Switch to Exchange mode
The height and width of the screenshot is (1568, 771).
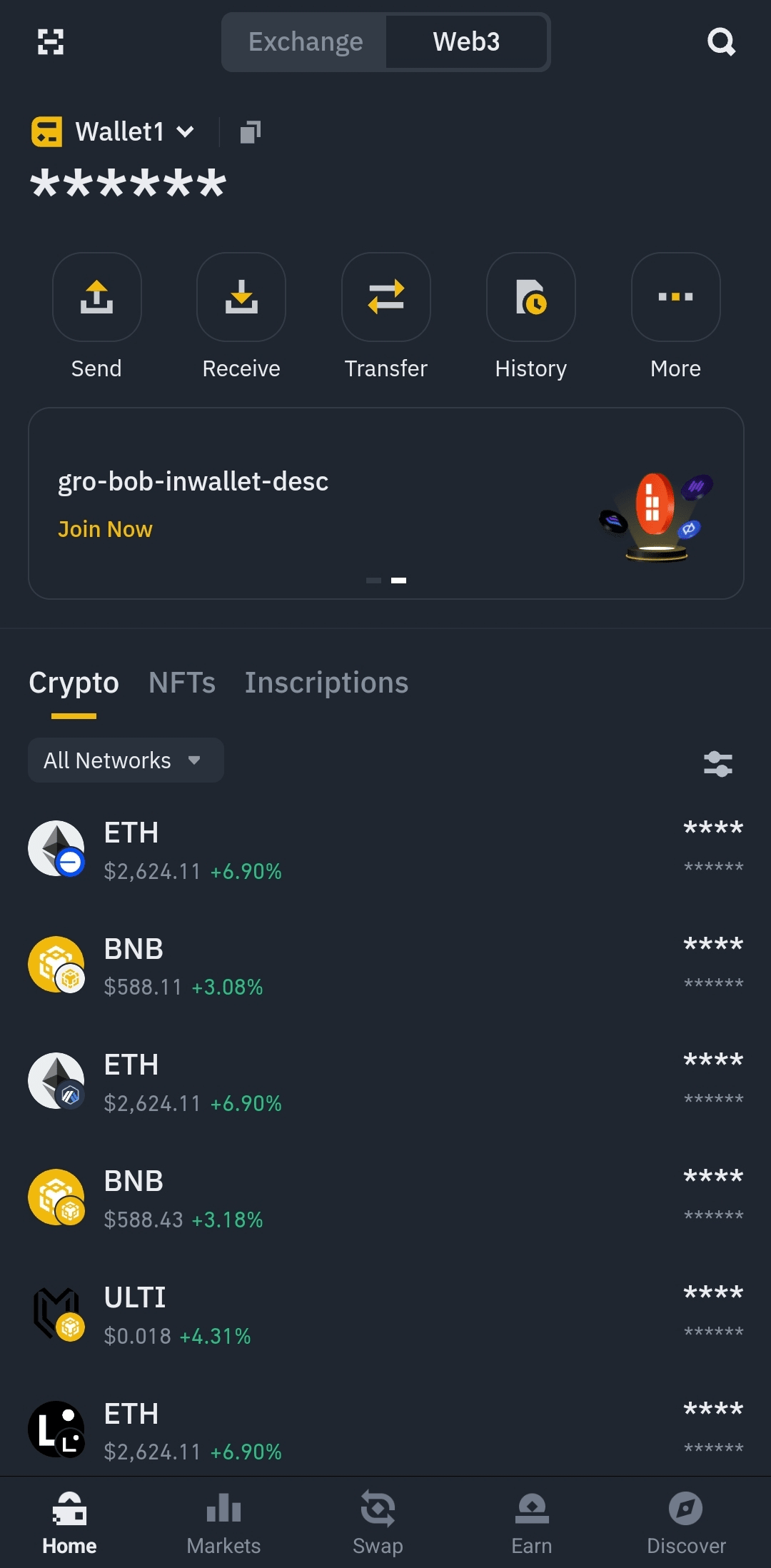click(x=306, y=42)
